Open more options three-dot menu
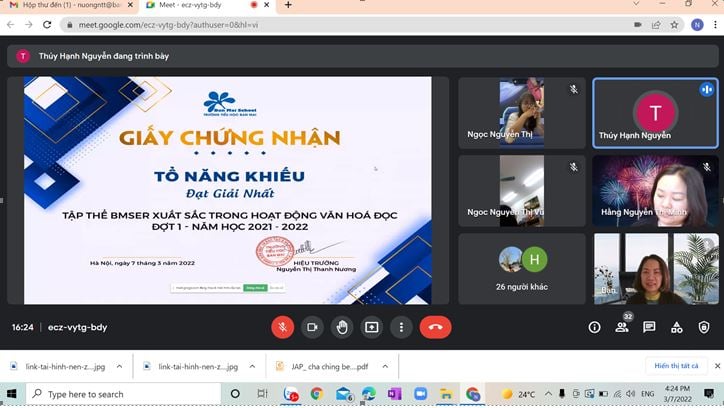The image size is (724, 408). pyautogui.click(x=401, y=327)
